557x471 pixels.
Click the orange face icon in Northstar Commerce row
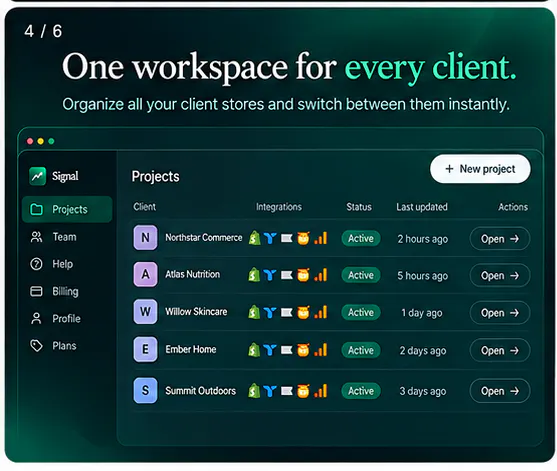[303, 238]
